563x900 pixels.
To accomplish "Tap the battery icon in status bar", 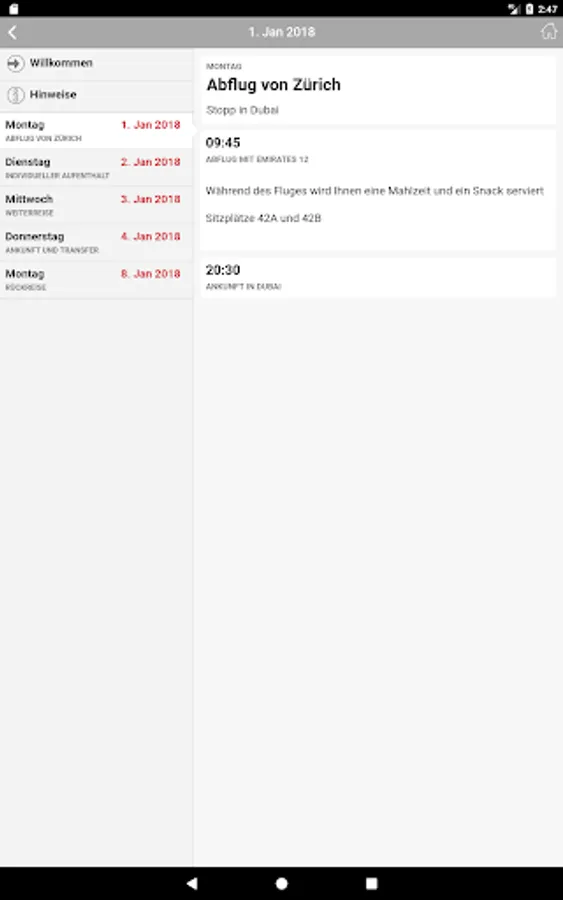I will pos(529,9).
